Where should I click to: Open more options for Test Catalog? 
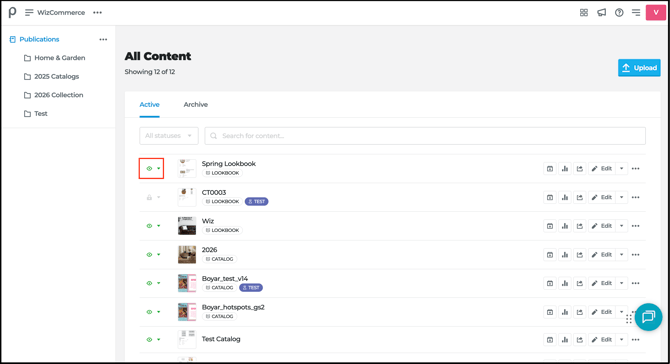635,340
